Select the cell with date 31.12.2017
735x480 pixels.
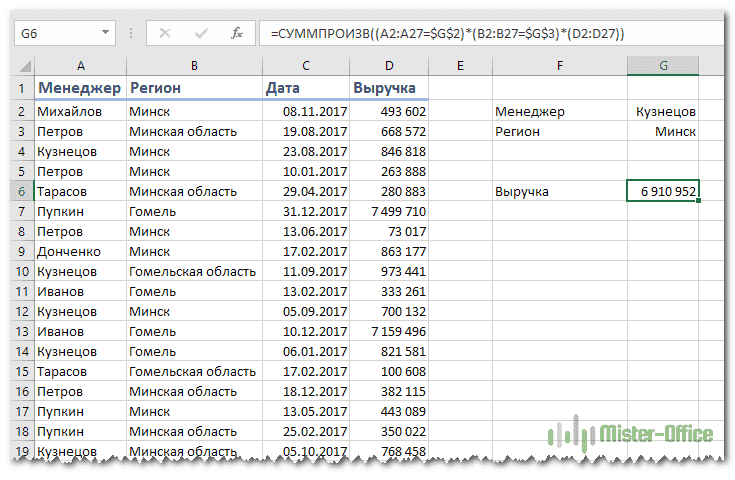305,211
